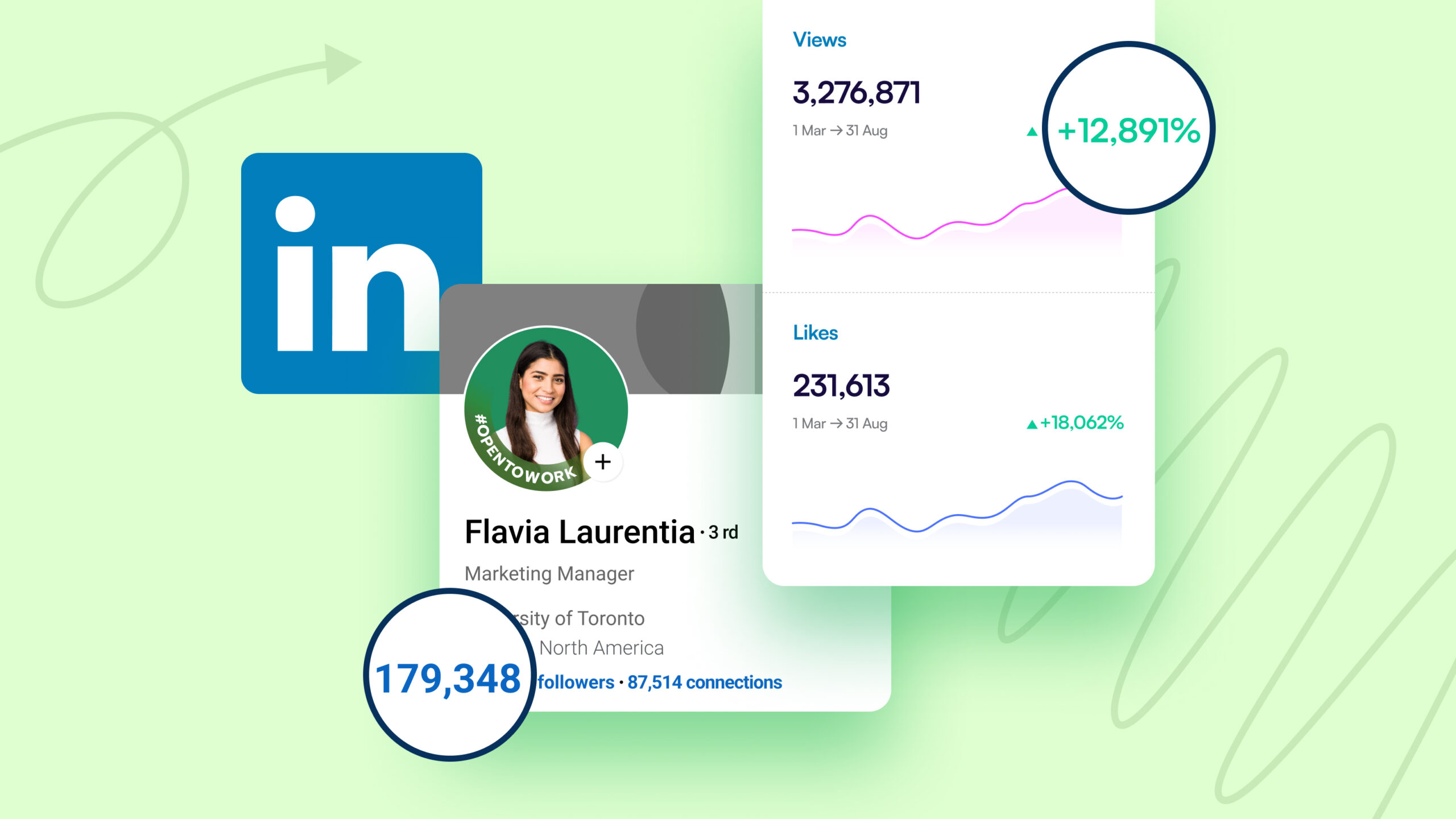Click the 87,514 connections link
Viewport: 1456px width, 819px height.
tap(705, 682)
